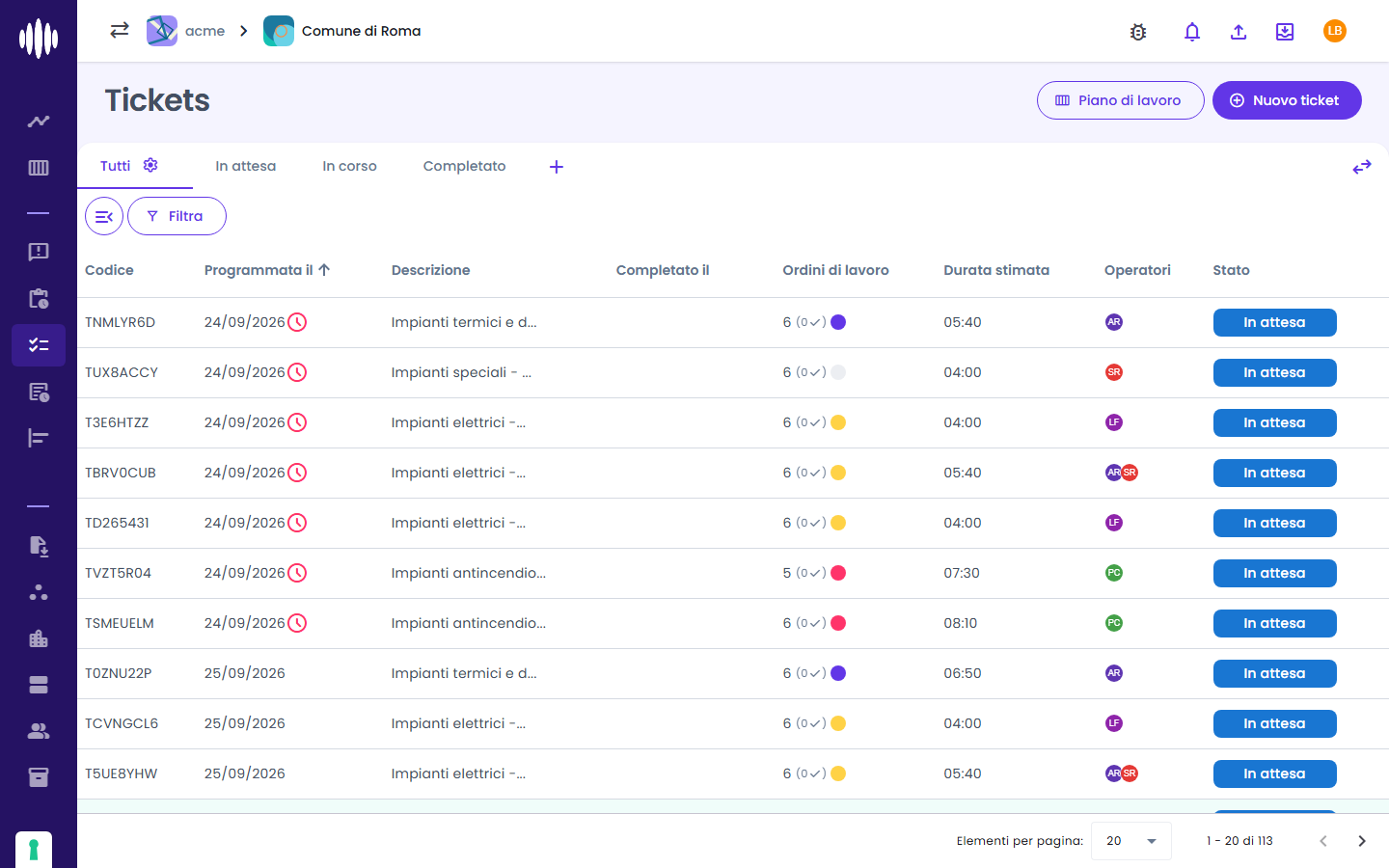Open LB user avatar menu
Viewport: 1389px width, 868px height.
[x=1335, y=31]
